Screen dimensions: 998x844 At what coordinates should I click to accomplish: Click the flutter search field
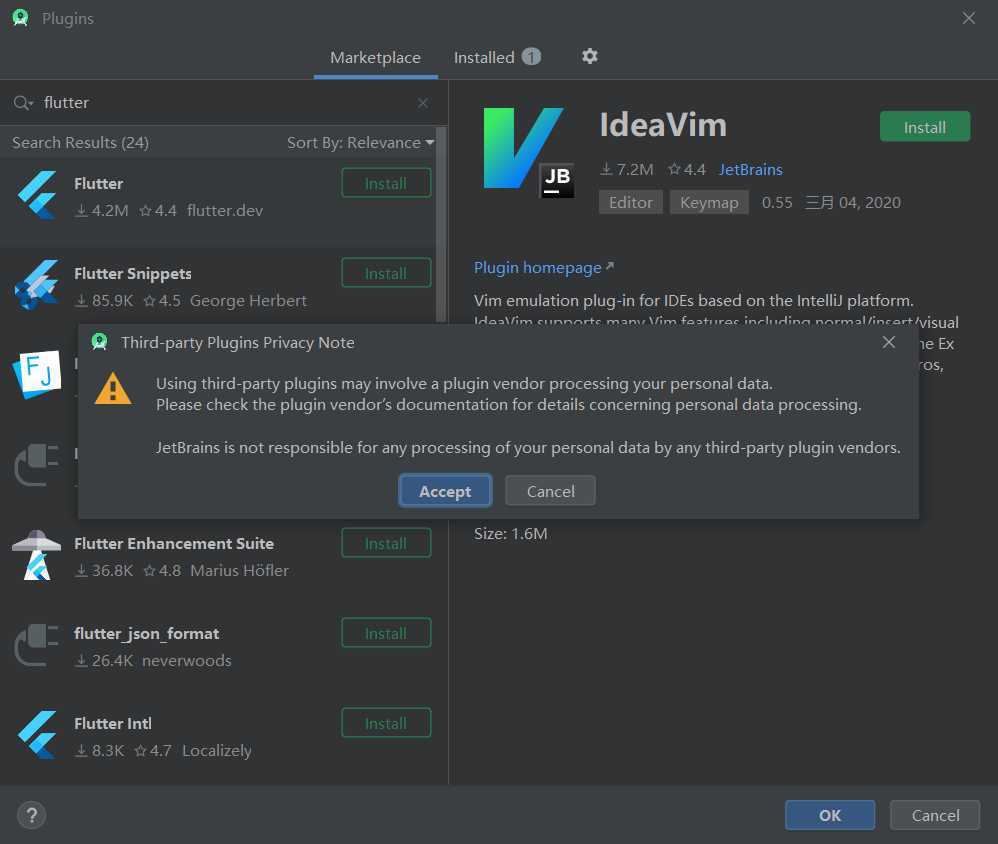(223, 102)
